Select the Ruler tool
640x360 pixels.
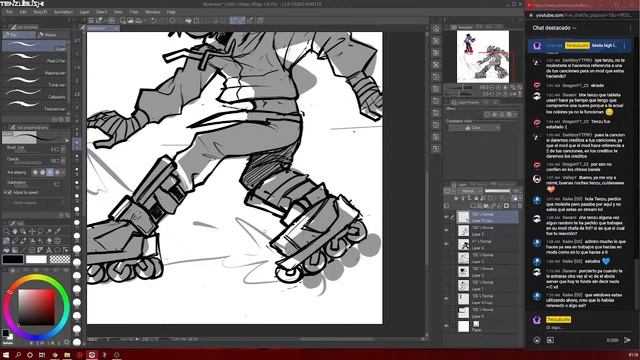(x=40, y=250)
